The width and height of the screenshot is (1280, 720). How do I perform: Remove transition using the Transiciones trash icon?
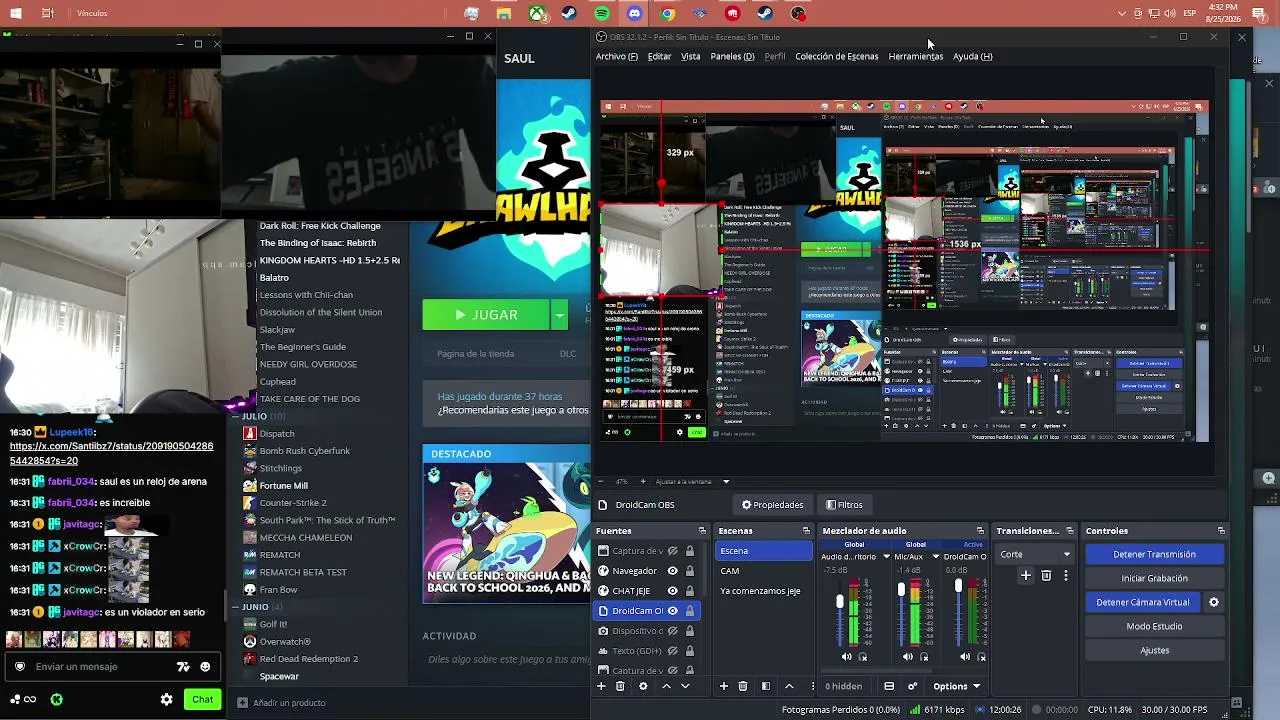tap(1046, 575)
